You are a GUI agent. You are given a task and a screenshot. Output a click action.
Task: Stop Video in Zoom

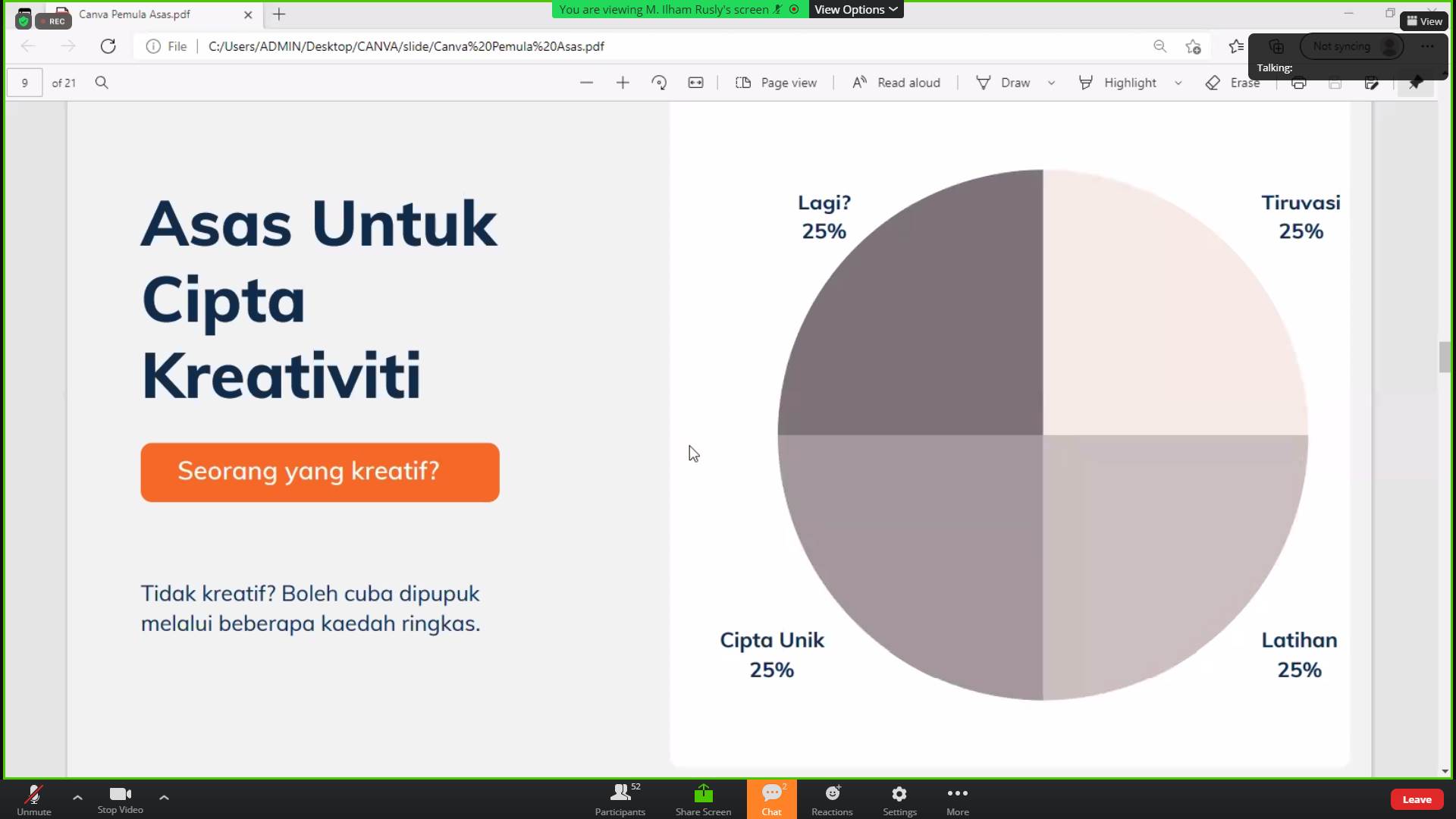120,800
